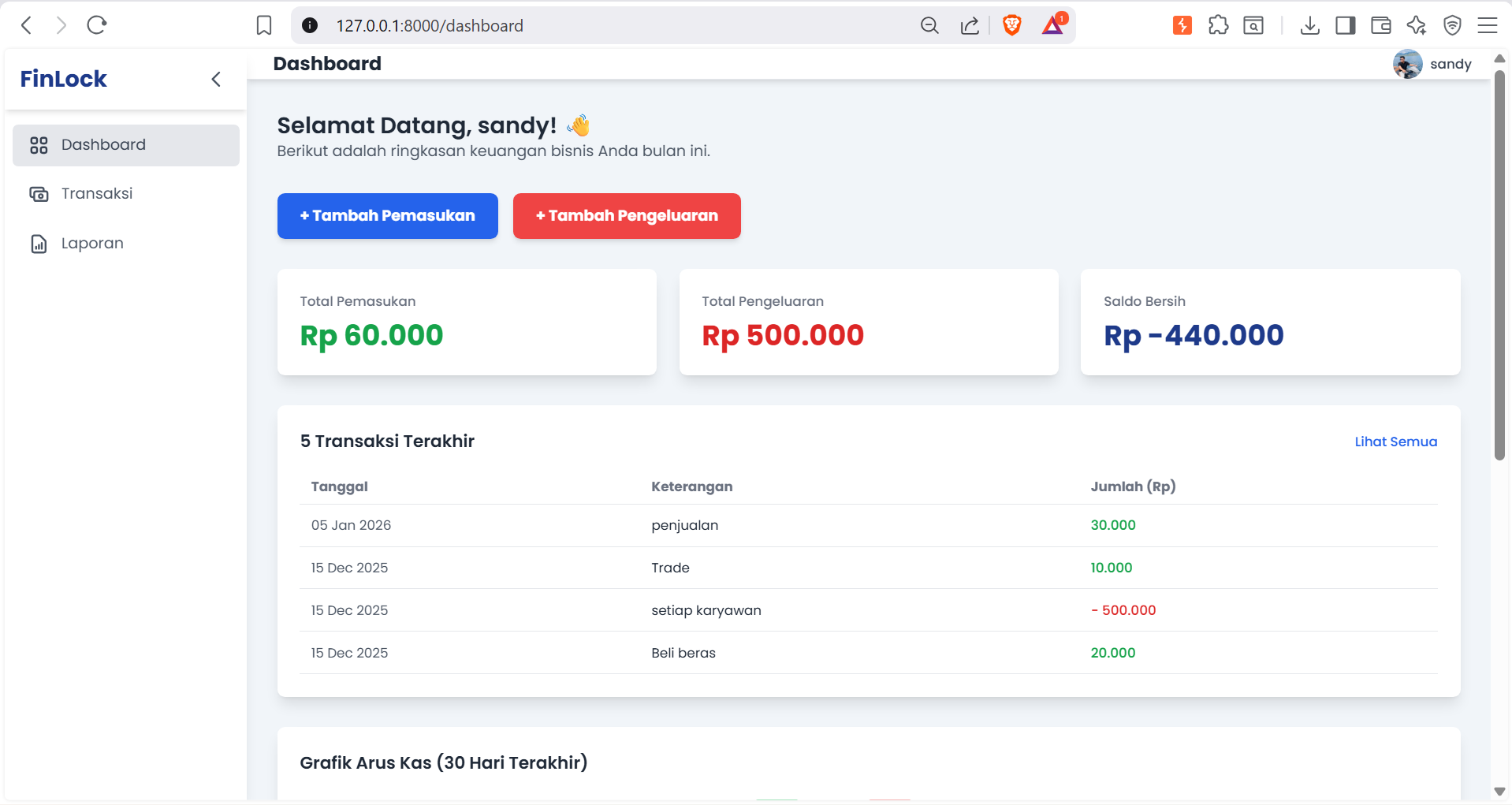The image size is (1512, 805).
Task: Click the orange lightning extension icon
Action: 1182,25
